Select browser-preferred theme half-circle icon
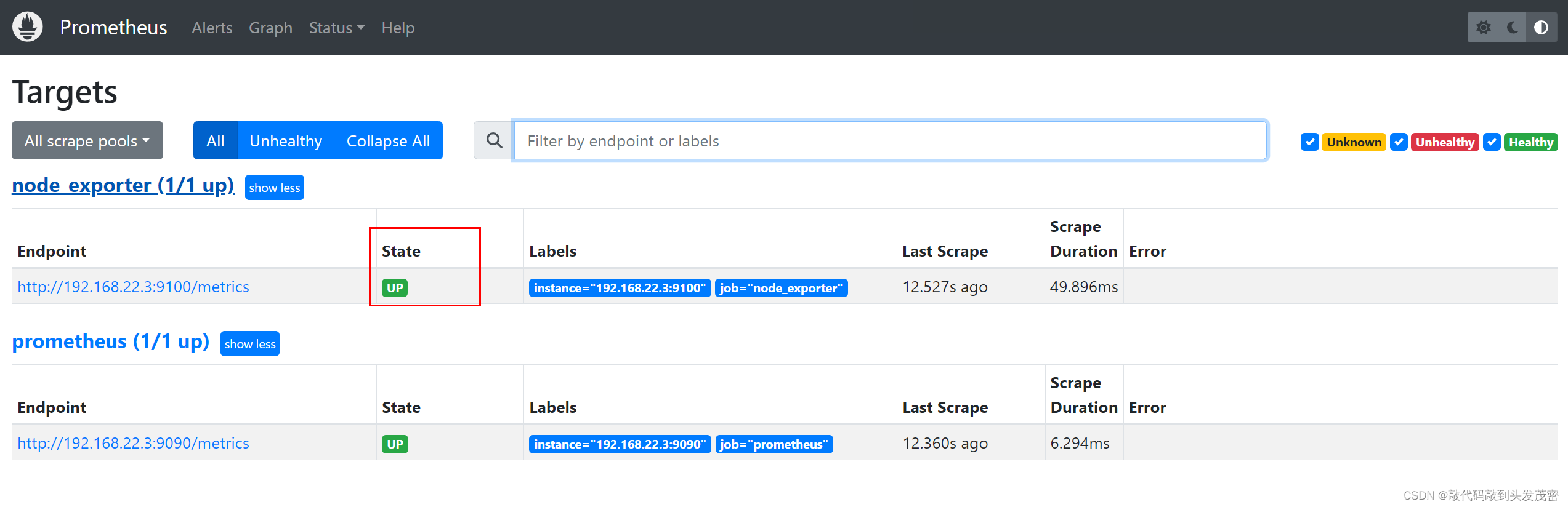This screenshot has height=507, width=1568. (x=1541, y=28)
